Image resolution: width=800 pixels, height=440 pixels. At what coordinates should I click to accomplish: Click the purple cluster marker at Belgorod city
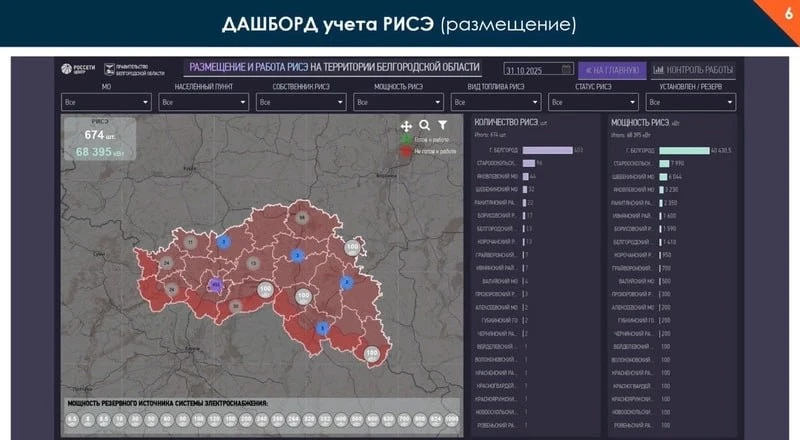tap(215, 285)
